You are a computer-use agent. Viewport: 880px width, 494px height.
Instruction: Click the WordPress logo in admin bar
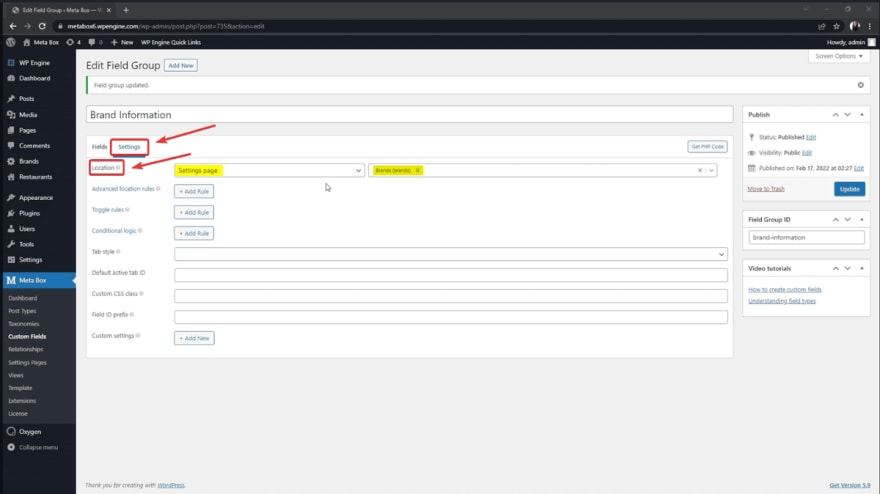pyautogui.click(x=11, y=42)
